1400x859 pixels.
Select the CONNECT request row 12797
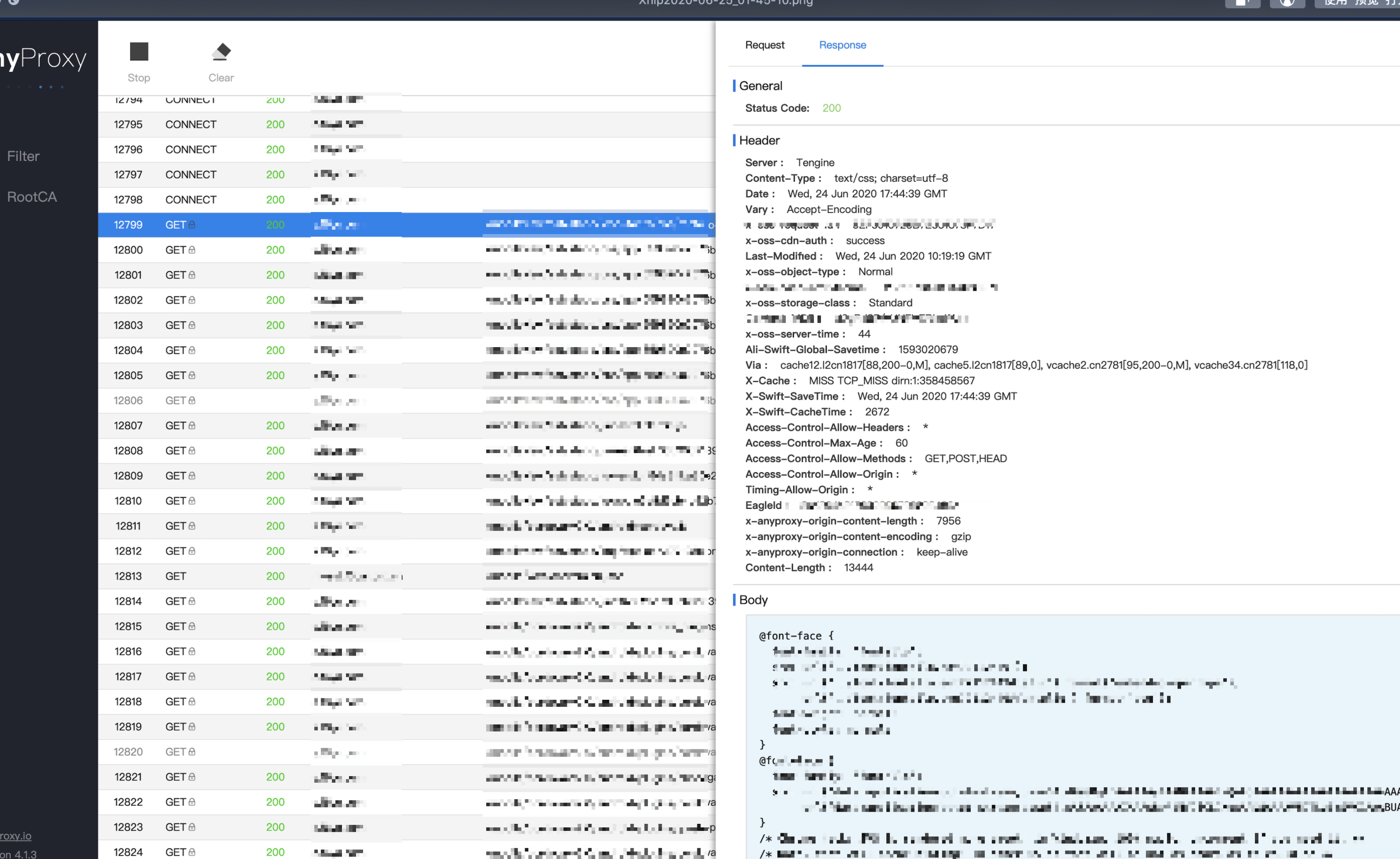pyautogui.click(x=406, y=174)
